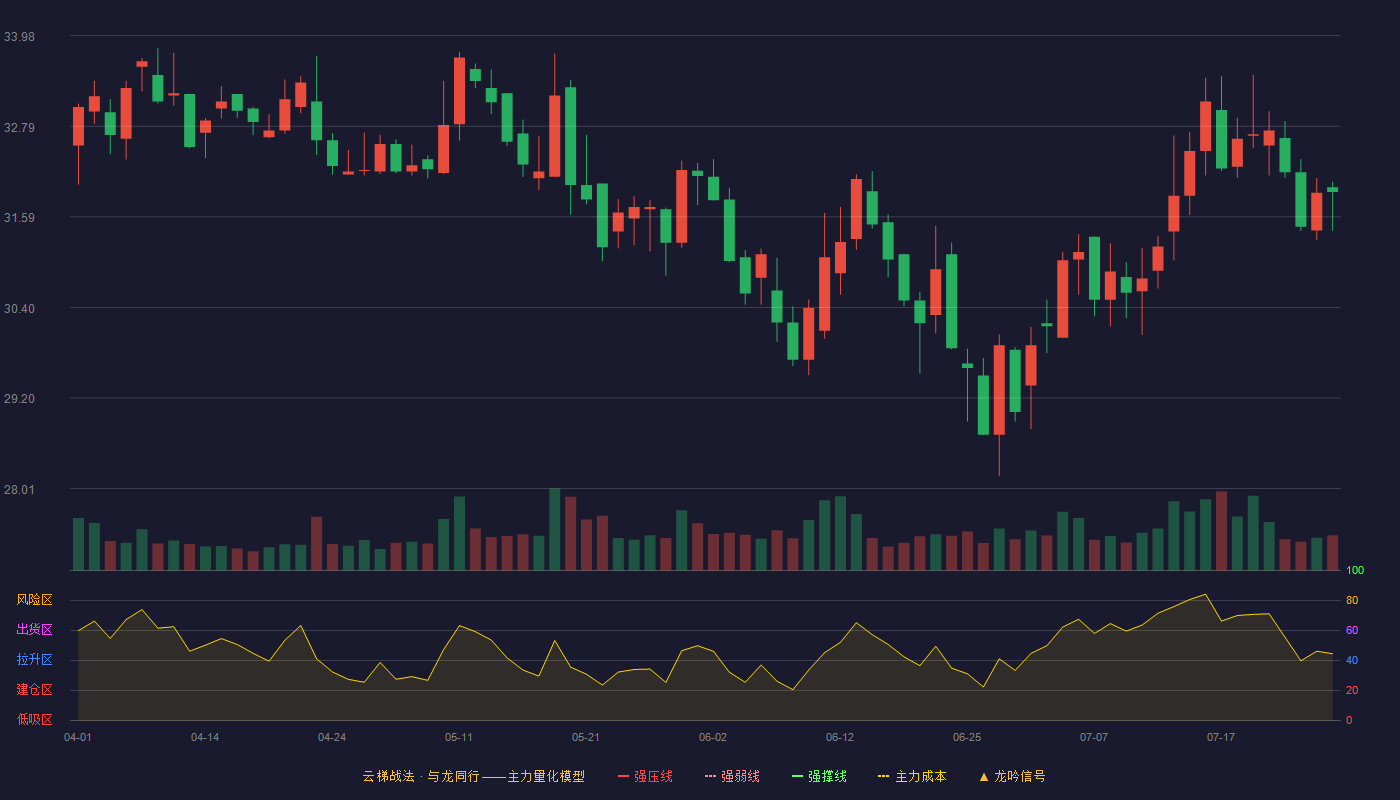Click the orange 80 indicator axis value
Image resolution: width=1400 pixels, height=800 pixels.
point(1352,601)
